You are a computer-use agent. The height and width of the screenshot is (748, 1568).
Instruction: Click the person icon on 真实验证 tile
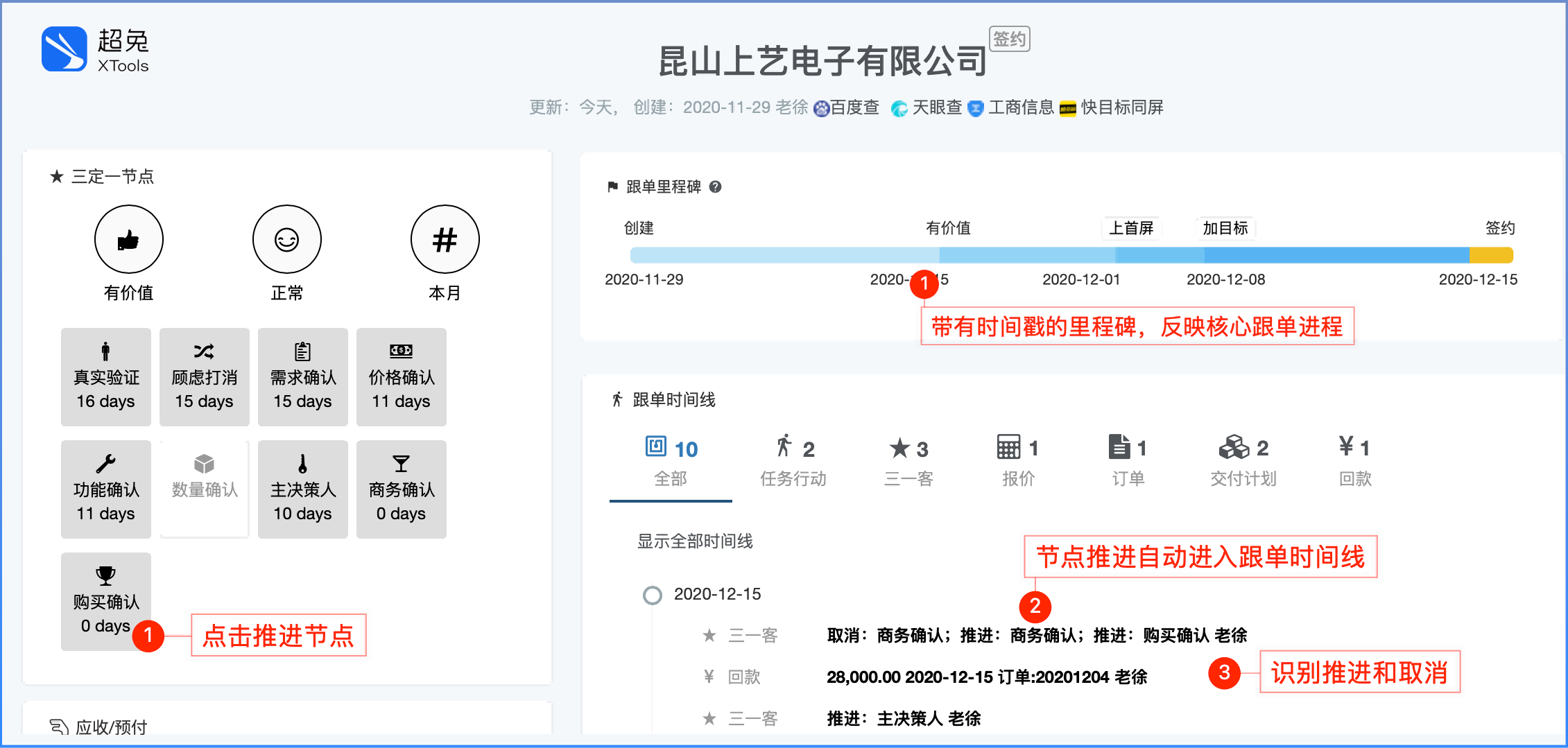[x=105, y=351]
